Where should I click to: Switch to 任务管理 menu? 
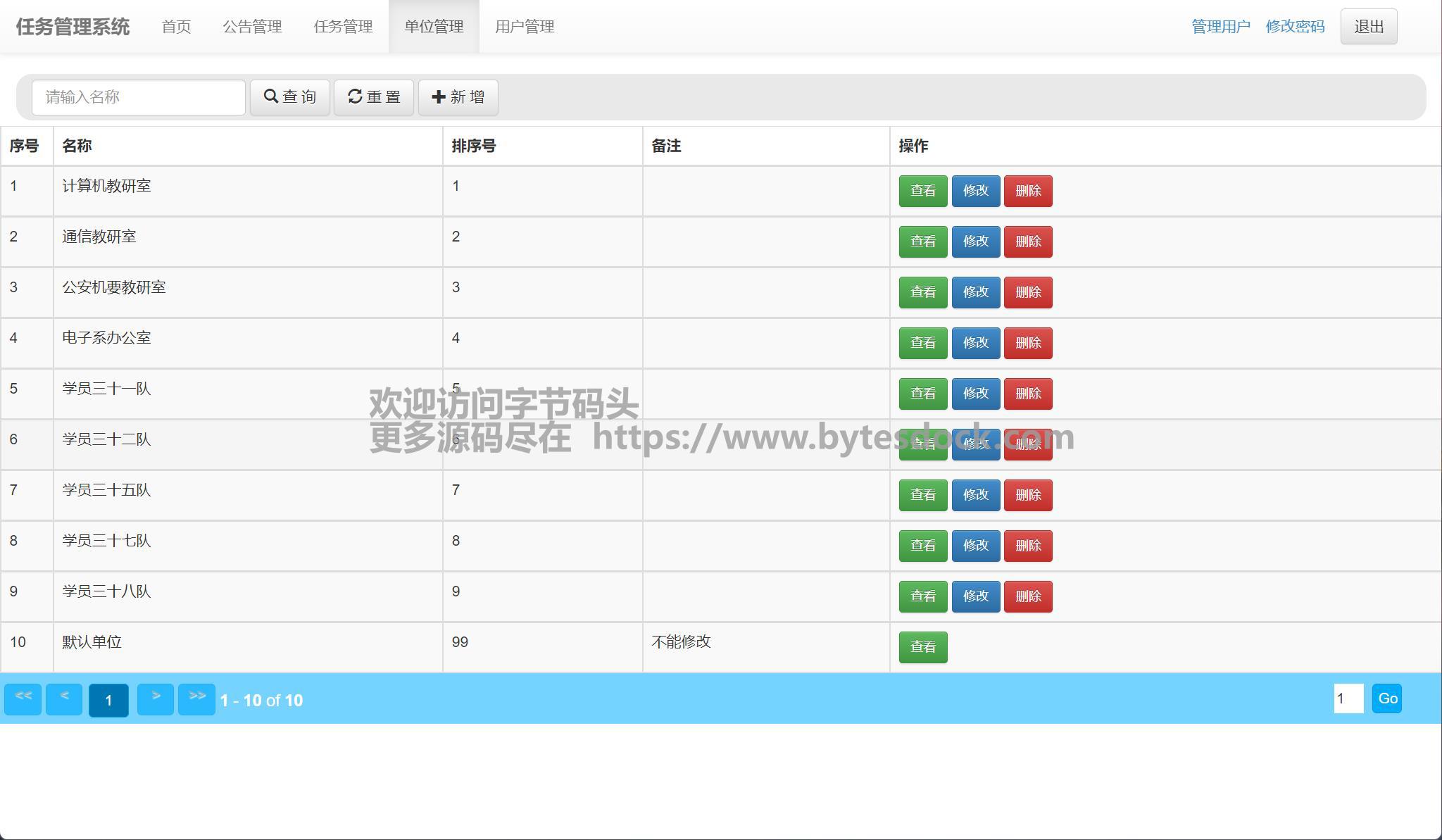(343, 27)
